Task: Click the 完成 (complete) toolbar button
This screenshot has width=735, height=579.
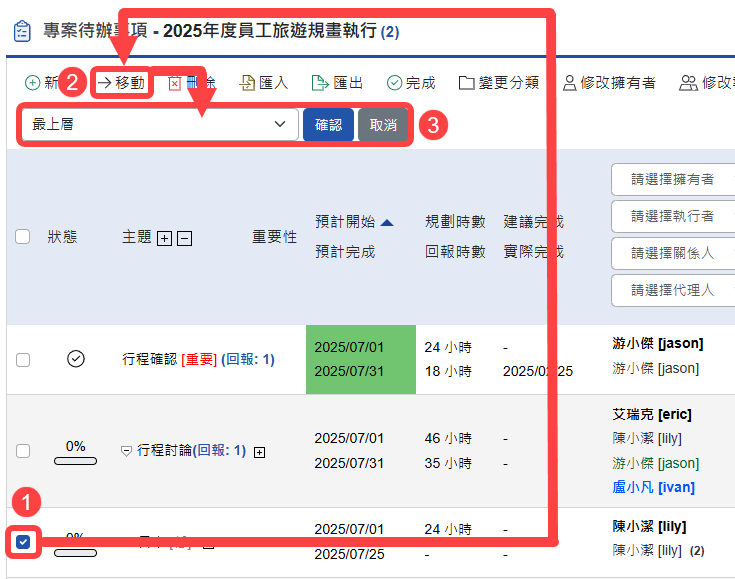Action: click(x=411, y=83)
